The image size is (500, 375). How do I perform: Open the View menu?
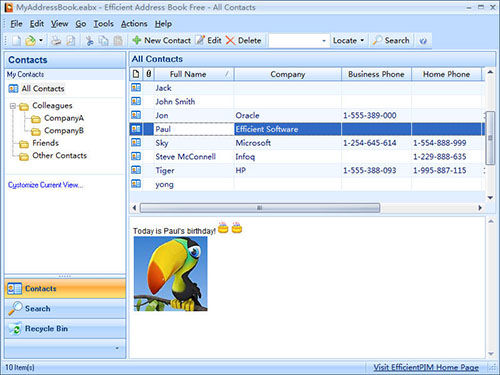pos(59,24)
